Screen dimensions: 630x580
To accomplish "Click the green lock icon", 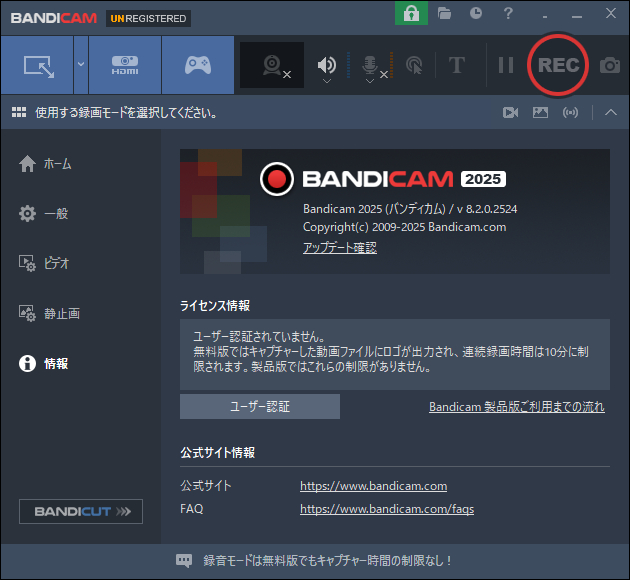I will (411, 13).
